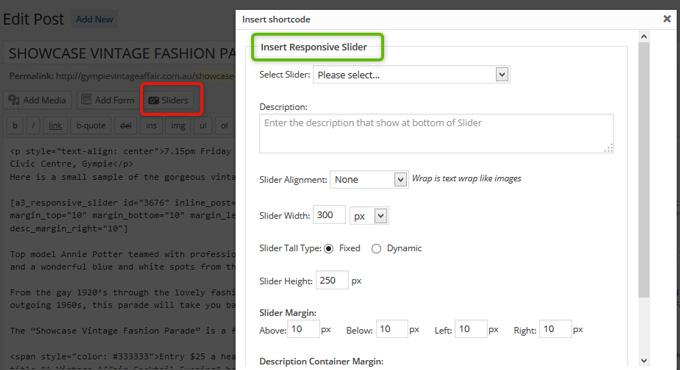The width and height of the screenshot is (680, 370).
Task: Click the 'Insert shortcode' dialog title
Action: [276, 20]
